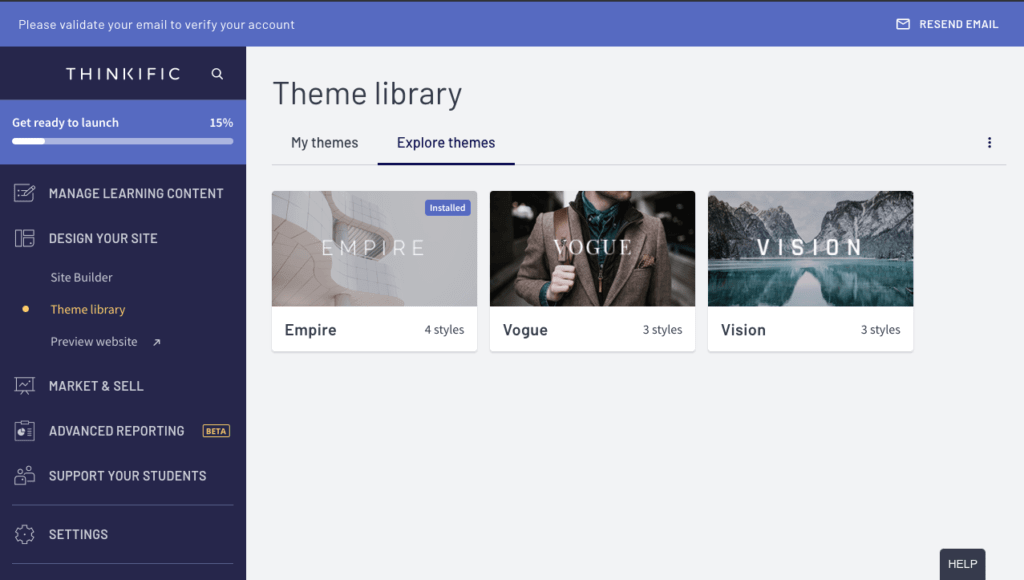Click the BETA tag next to Advanced Reporting
The height and width of the screenshot is (580, 1024).
pyautogui.click(x=215, y=430)
